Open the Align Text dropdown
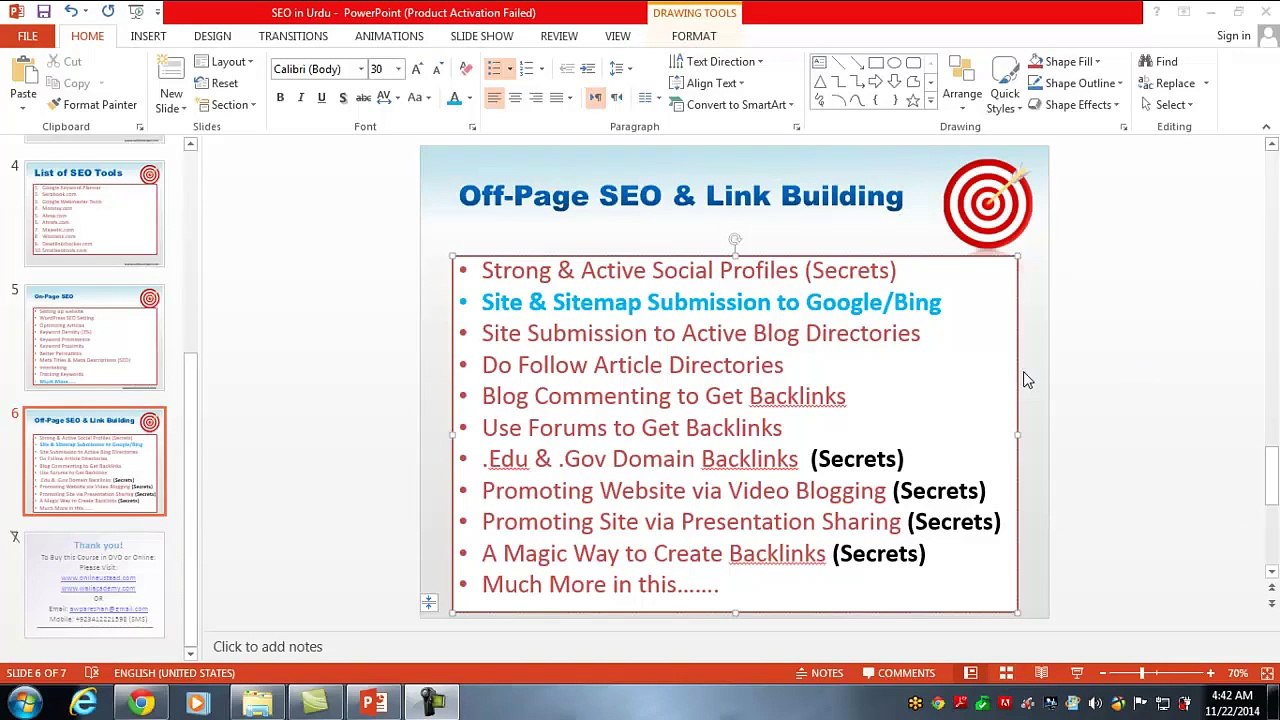The image size is (1280, 720). (x=709, y=83)
